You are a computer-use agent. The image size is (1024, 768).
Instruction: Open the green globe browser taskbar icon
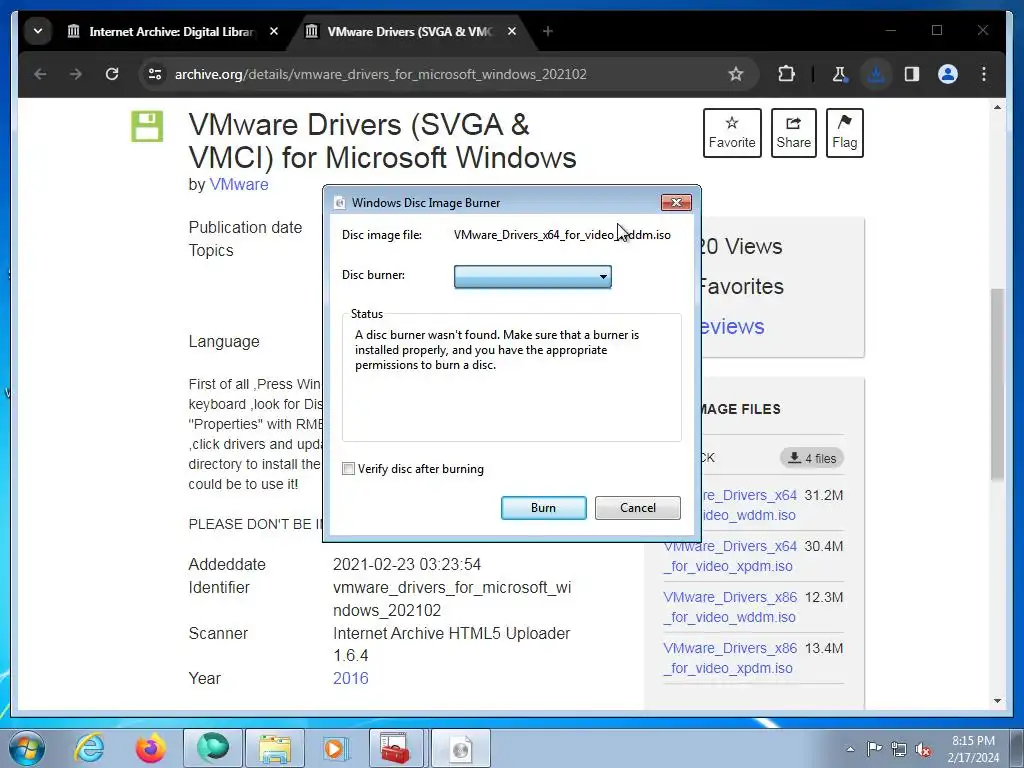[x=213, y=748]
